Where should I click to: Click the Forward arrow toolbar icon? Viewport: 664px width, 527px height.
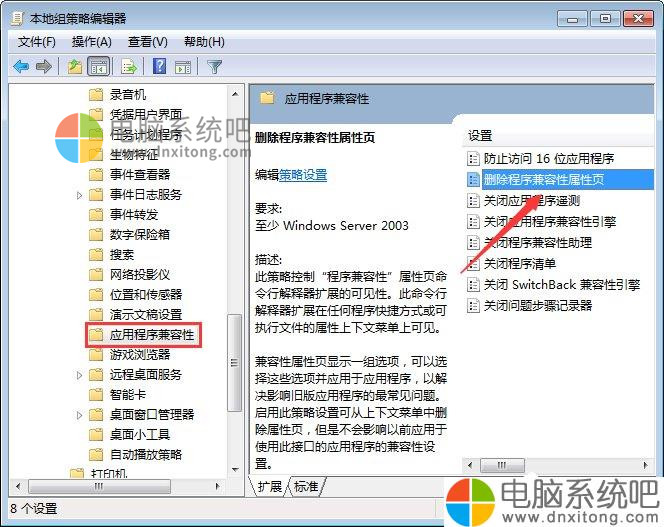[44, 67]
